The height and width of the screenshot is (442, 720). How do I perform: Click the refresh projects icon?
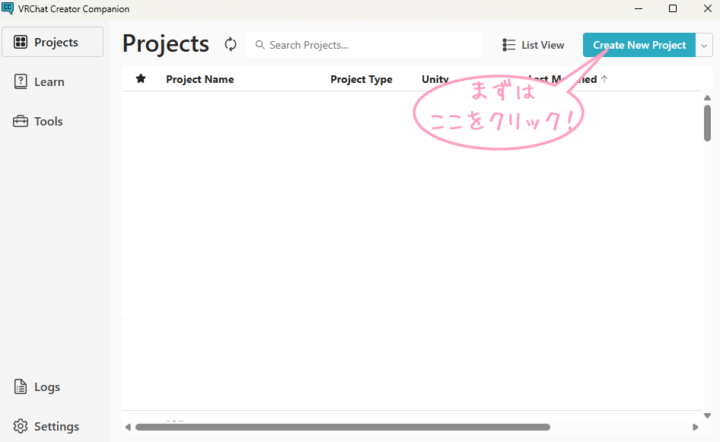pyautogui.click(x=230, y=45)
